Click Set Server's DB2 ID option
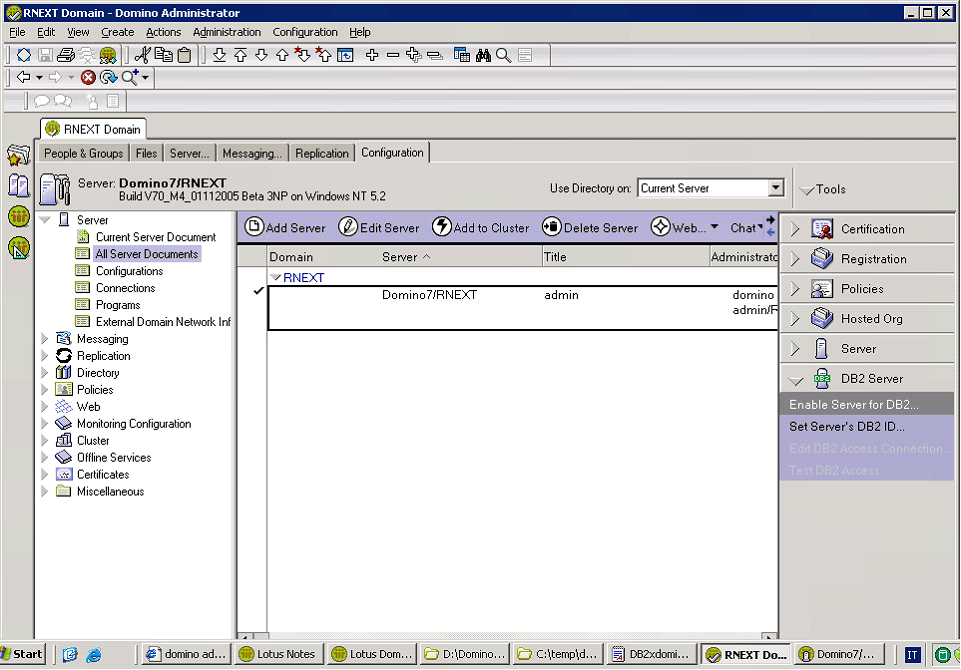The image size is (961, 670). click(x=867, y=427)
